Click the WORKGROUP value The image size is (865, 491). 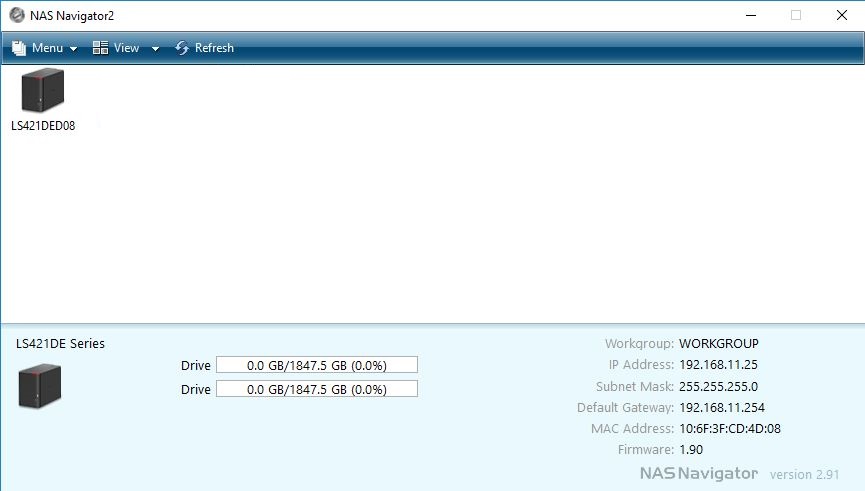click(719, 344)
